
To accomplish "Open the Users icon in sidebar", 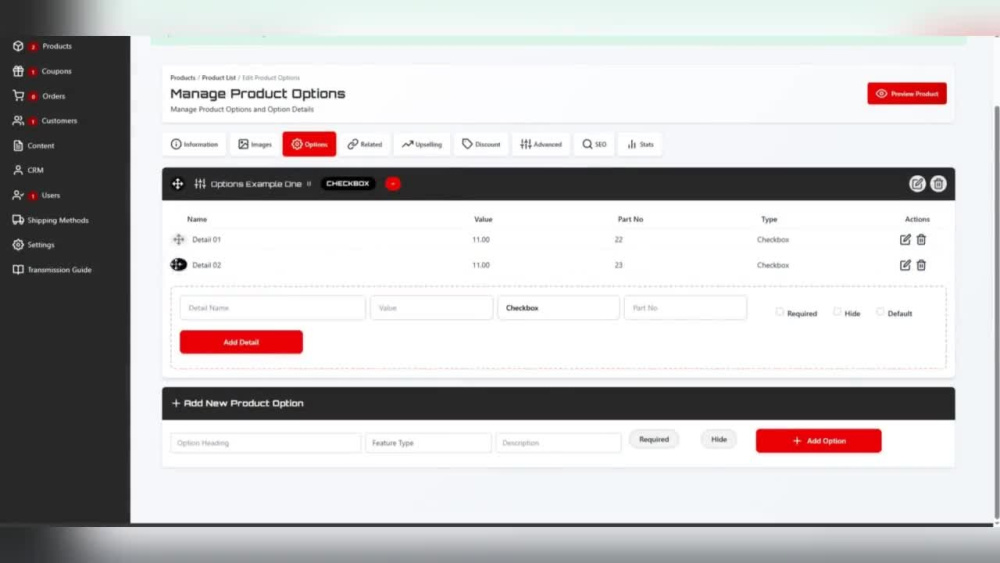I will coord(18,195).
